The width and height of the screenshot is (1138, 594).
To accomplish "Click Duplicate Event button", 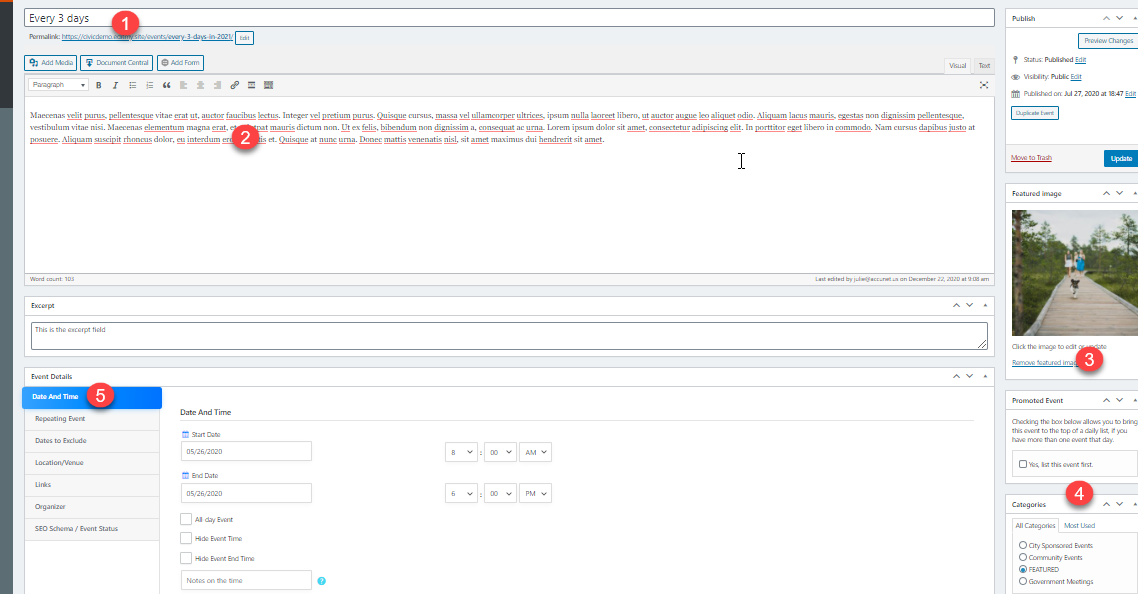I will click(1035, 113).
